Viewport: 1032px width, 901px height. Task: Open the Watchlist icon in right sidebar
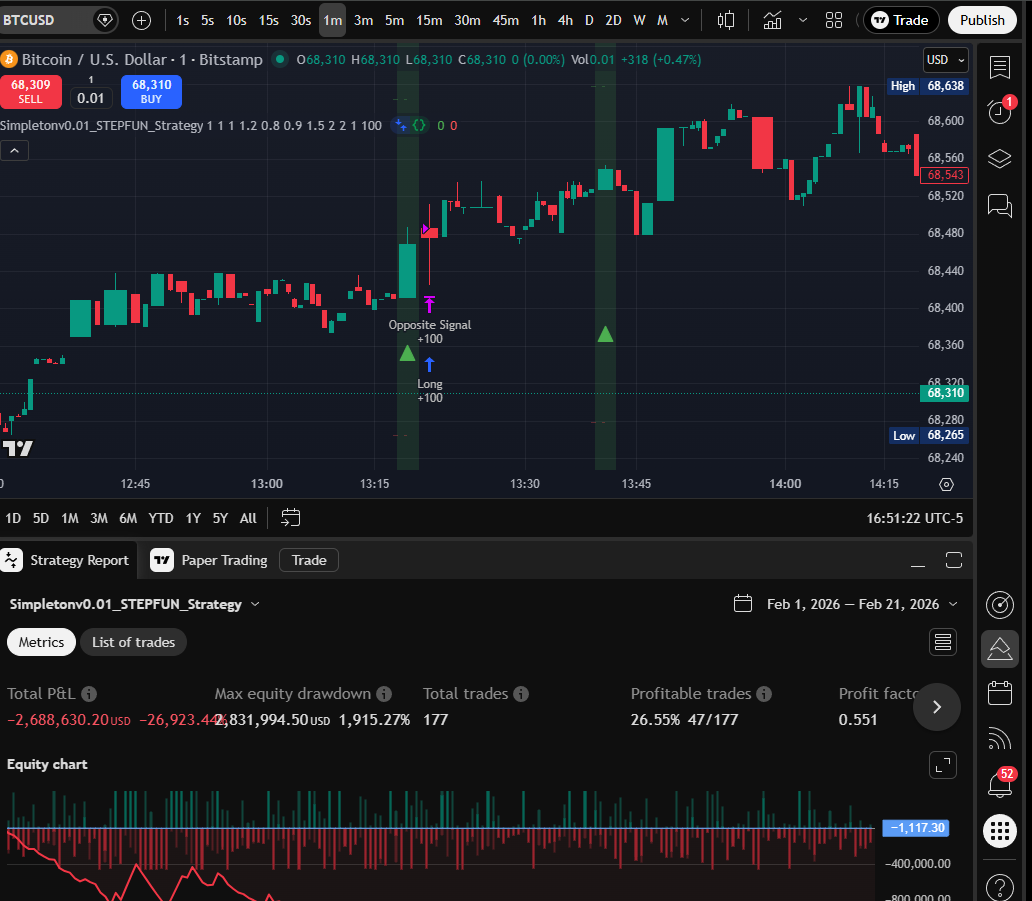[1000, 66]
